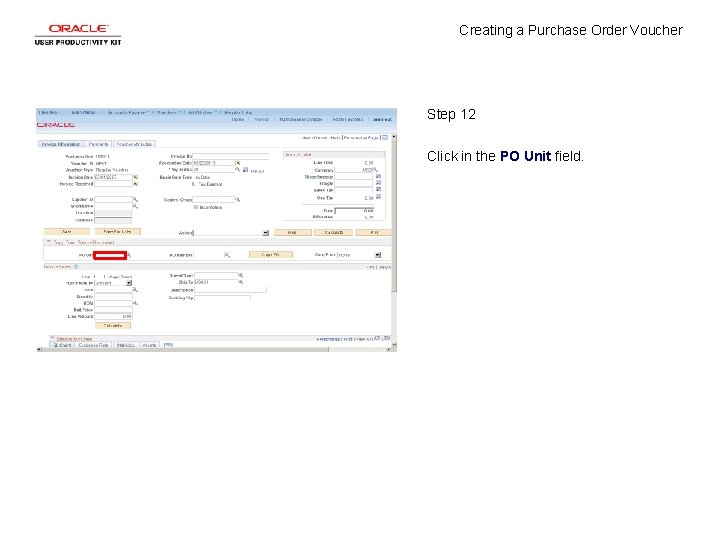Click in the Description field
Viewport: 720px width, 540px height.
click(230, 290)
